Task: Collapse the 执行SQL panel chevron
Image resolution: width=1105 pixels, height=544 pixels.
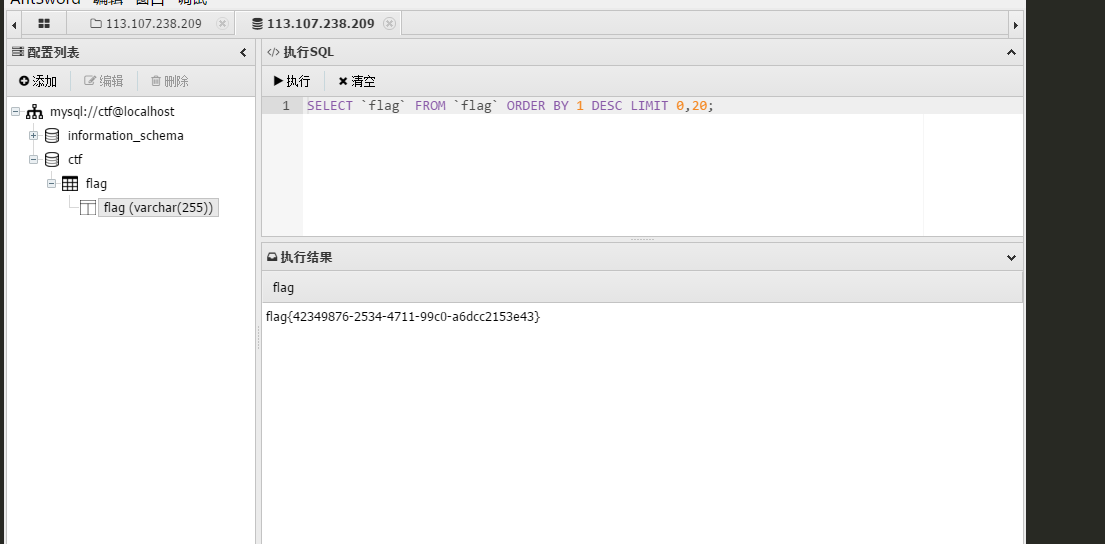Action: pos(1010,52)
